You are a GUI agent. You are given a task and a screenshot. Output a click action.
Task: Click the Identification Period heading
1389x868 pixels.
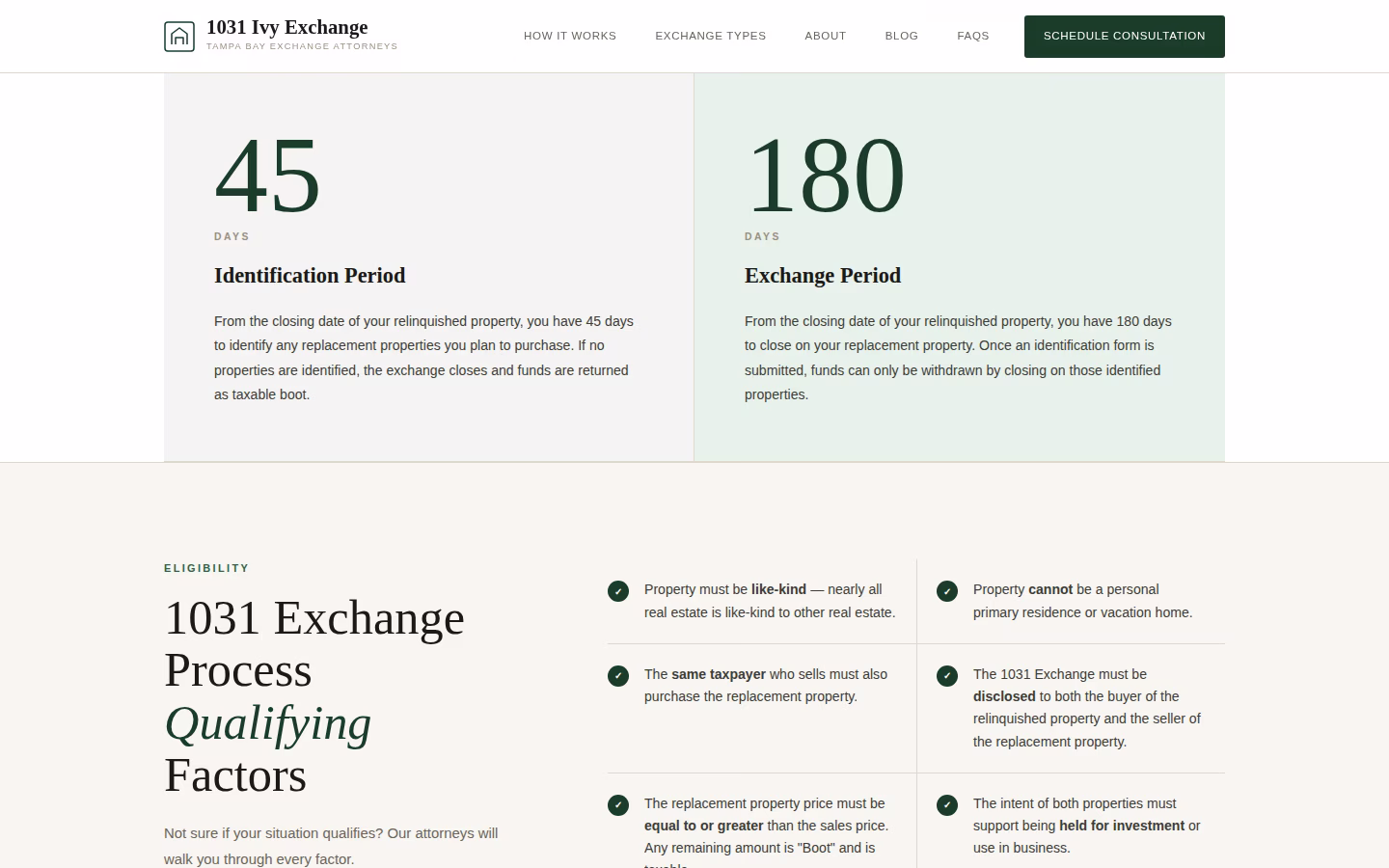coord(310,276)
